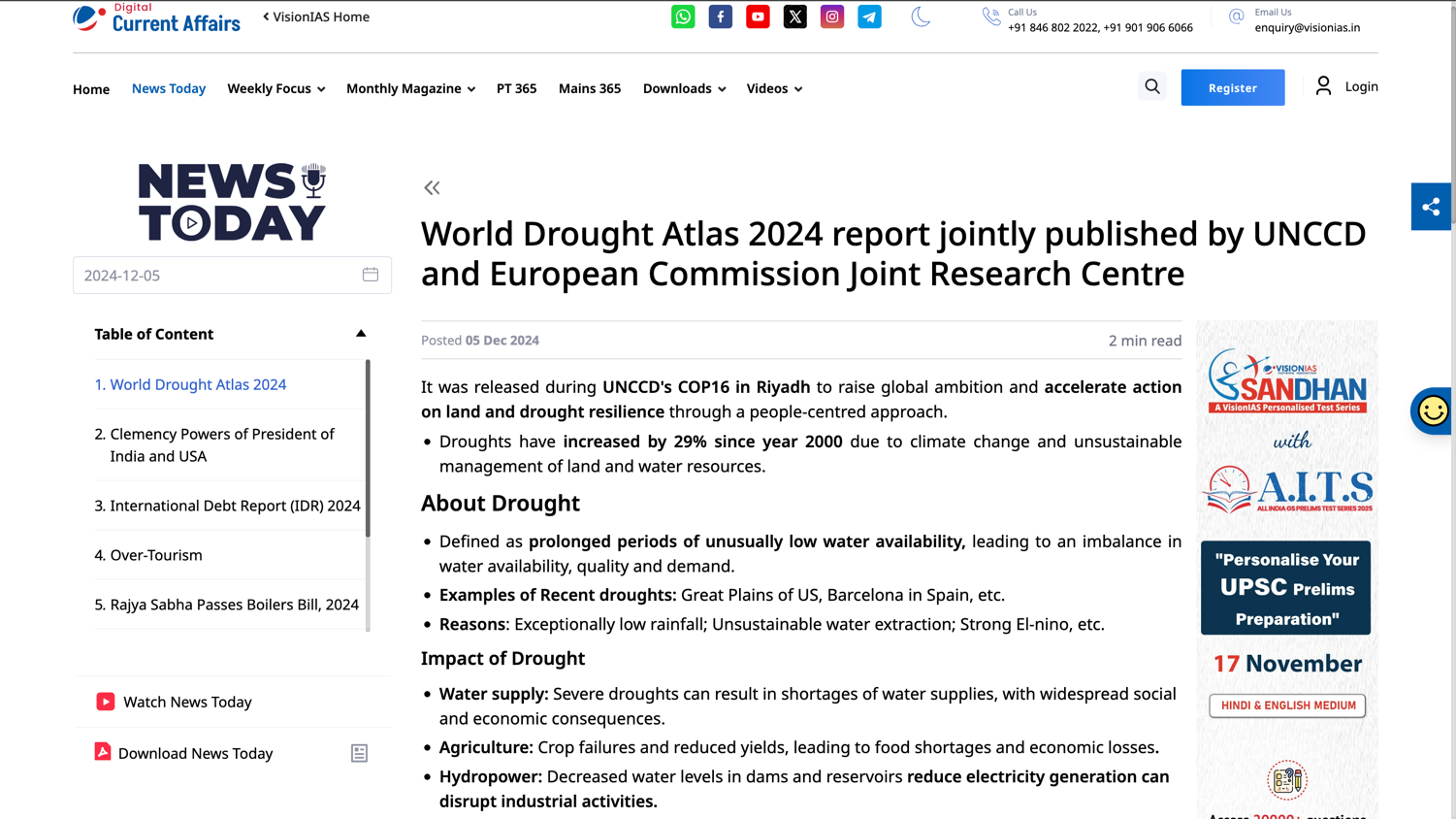This screenshot has height=819, width=1456.
Task: Open Mains 365 menu item
Action: point(590,88)
